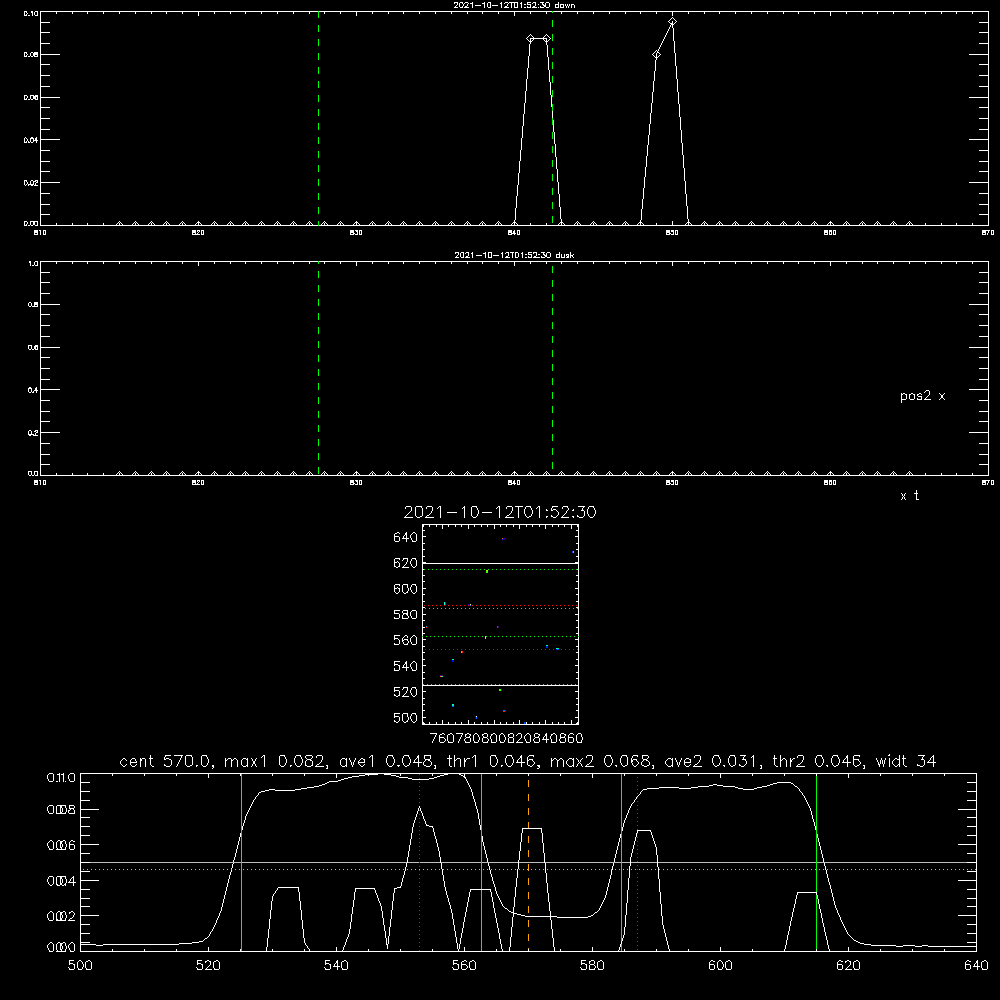Click the '0.06' y-axis label of bottom plot
The height and width of the screenshot is (1000, 1000).
tap(61, 845)
